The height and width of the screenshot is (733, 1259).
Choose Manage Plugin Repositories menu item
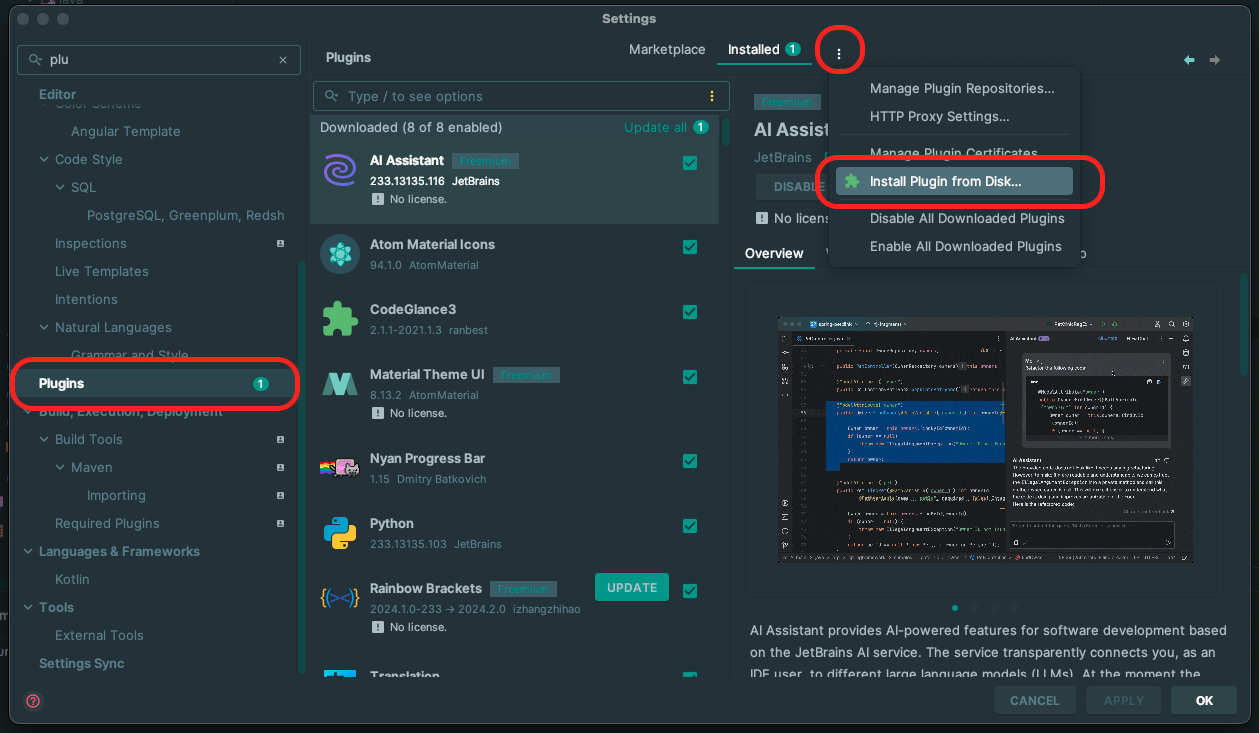point(962,88)
